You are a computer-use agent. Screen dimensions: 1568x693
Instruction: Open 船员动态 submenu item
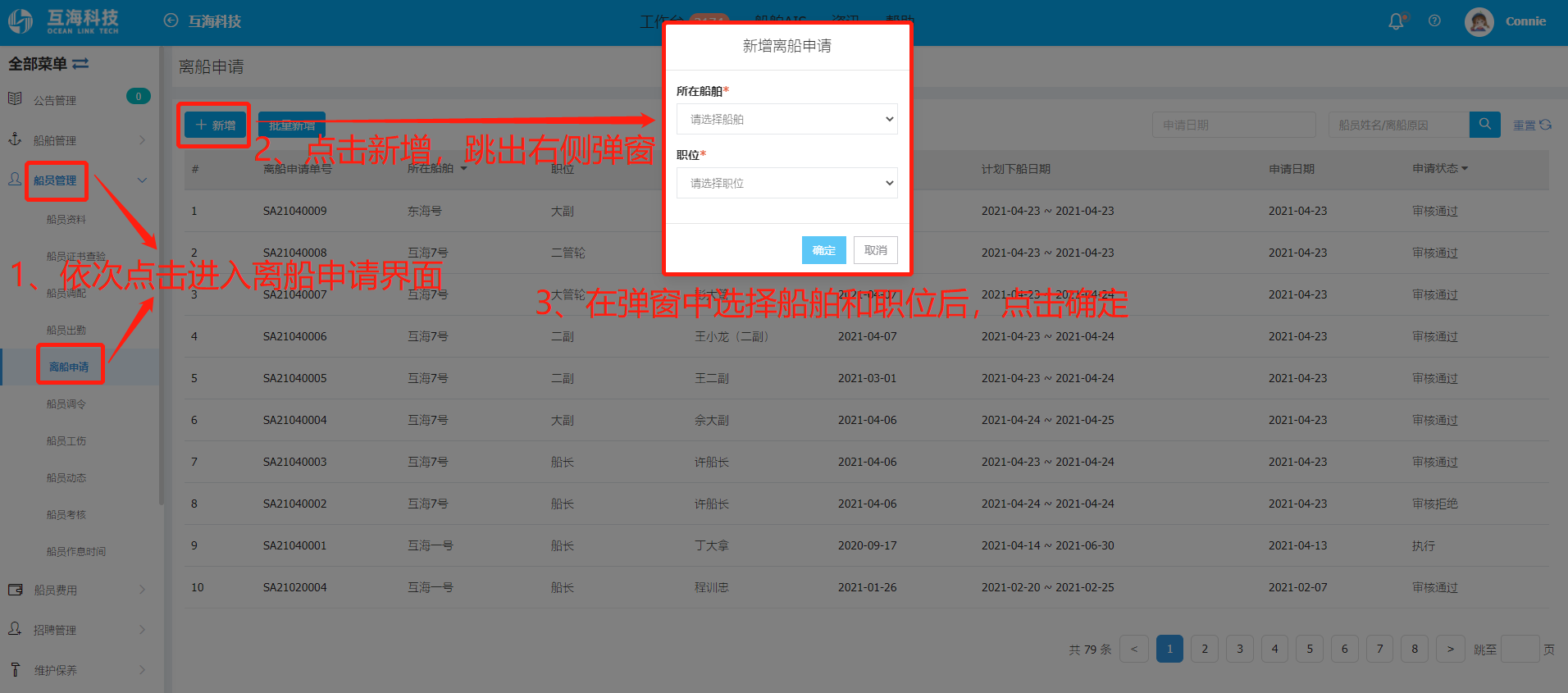(x=66, y=477)
